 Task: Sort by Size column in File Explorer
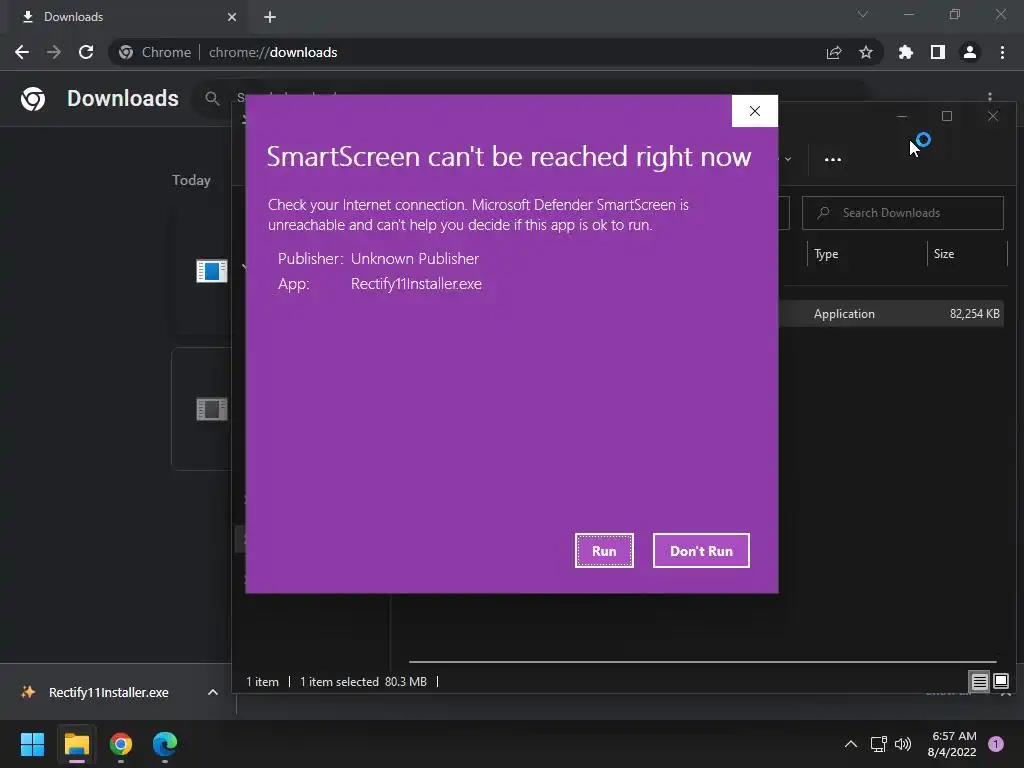(967, 254)
